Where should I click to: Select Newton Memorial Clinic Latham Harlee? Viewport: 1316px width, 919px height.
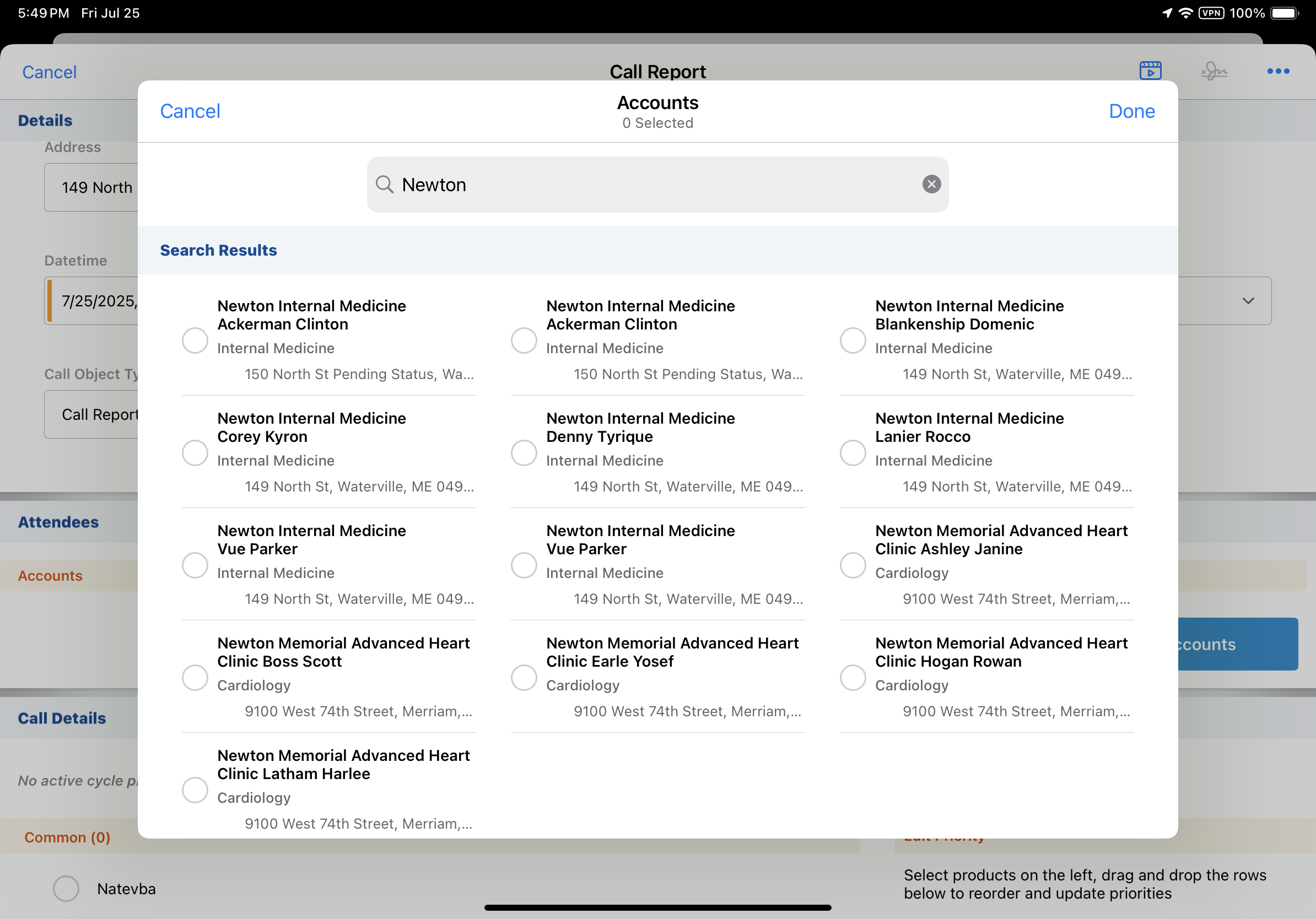click(x=195, y=790)
